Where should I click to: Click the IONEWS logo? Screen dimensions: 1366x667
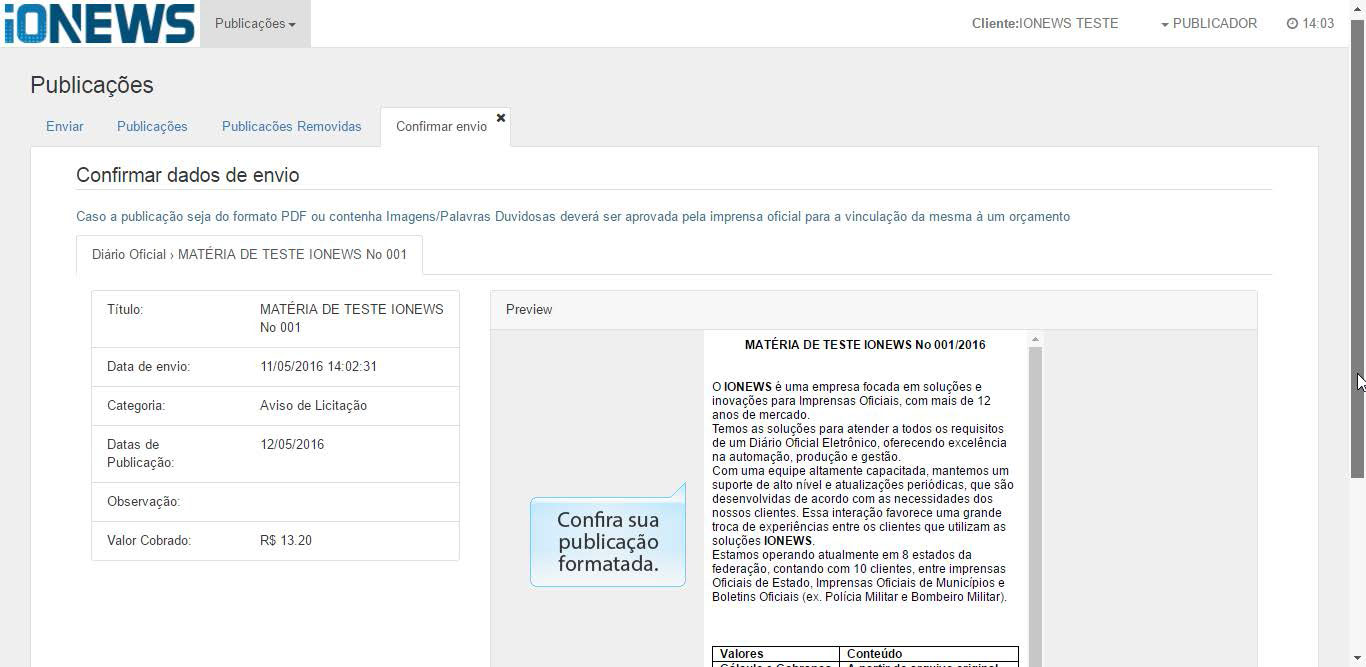(x=99, y=23)
